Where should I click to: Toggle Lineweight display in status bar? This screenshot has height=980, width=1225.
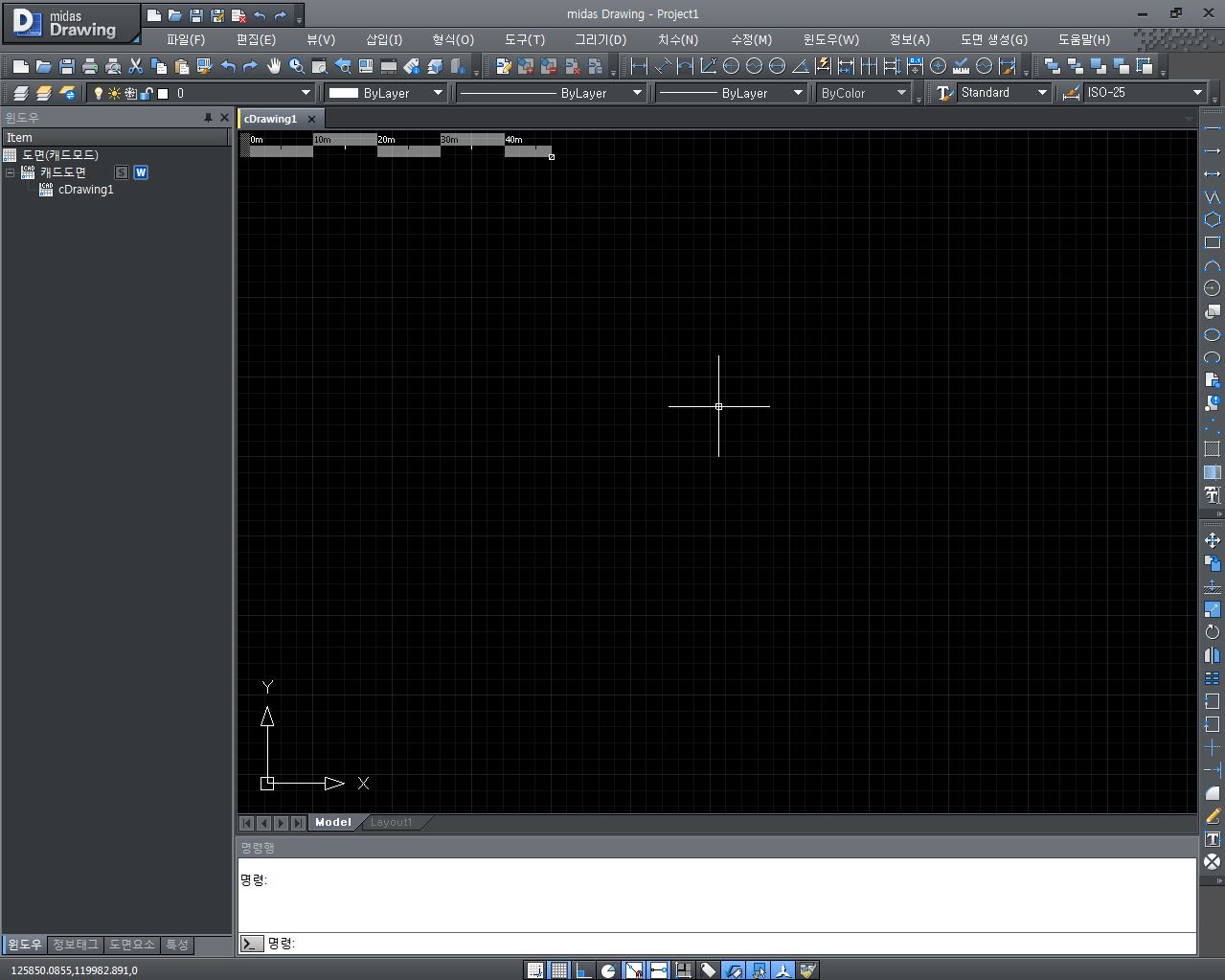tap(683, 970)
